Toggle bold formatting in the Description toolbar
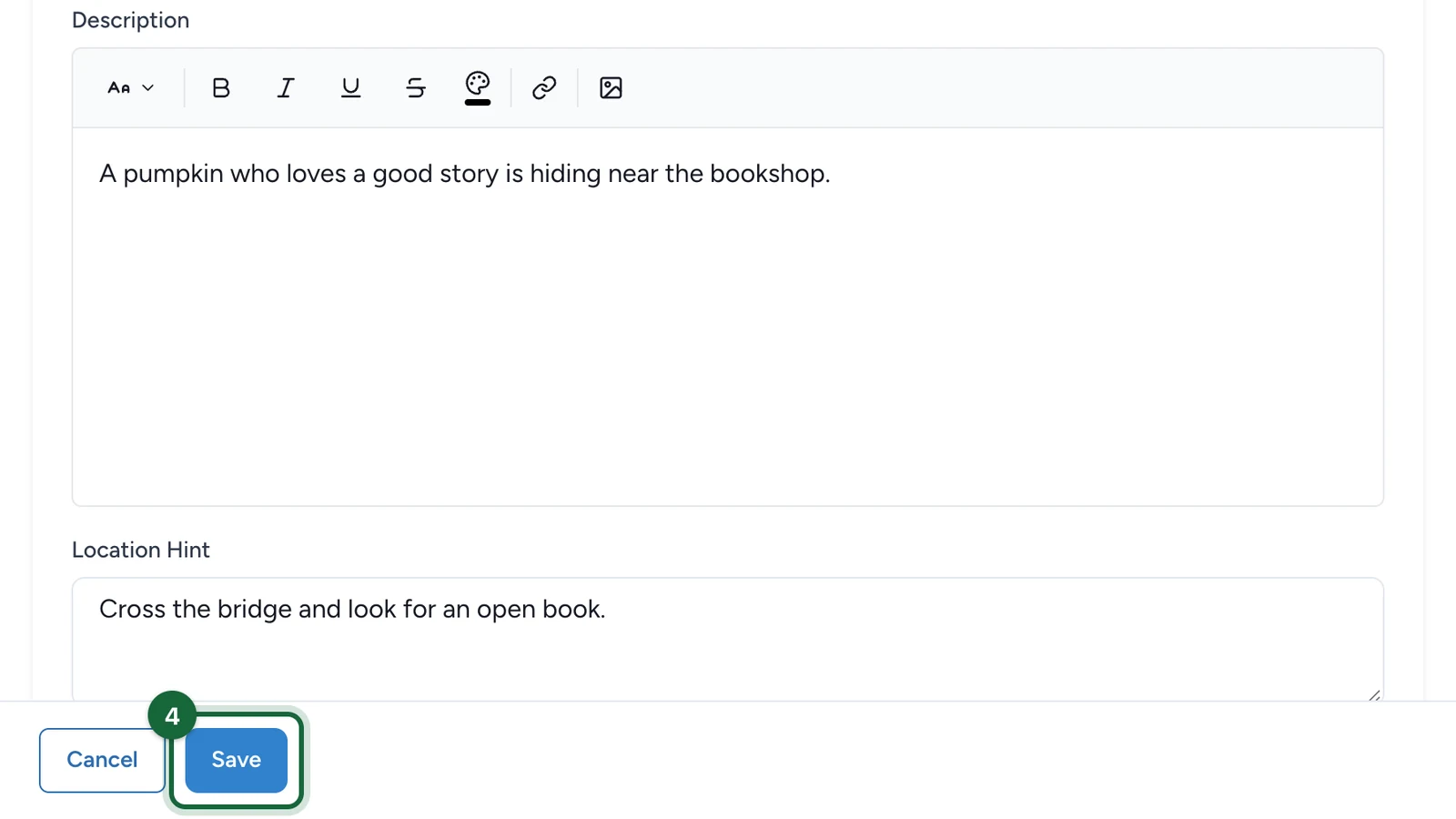Image resolution: width=1456 pixels, height=819 pixels. coord(220,87)
